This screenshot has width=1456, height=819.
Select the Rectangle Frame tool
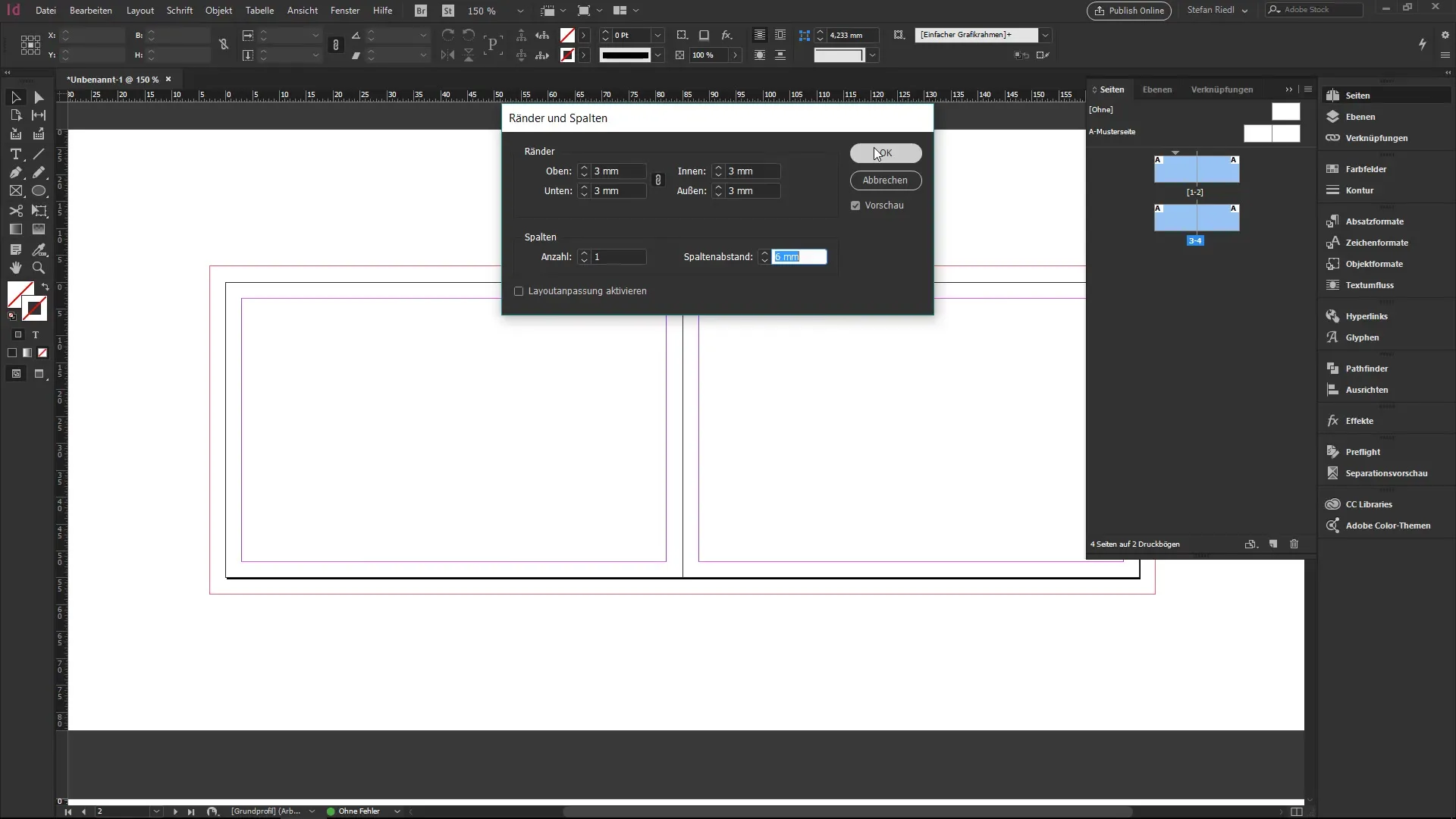coord(15,191)
